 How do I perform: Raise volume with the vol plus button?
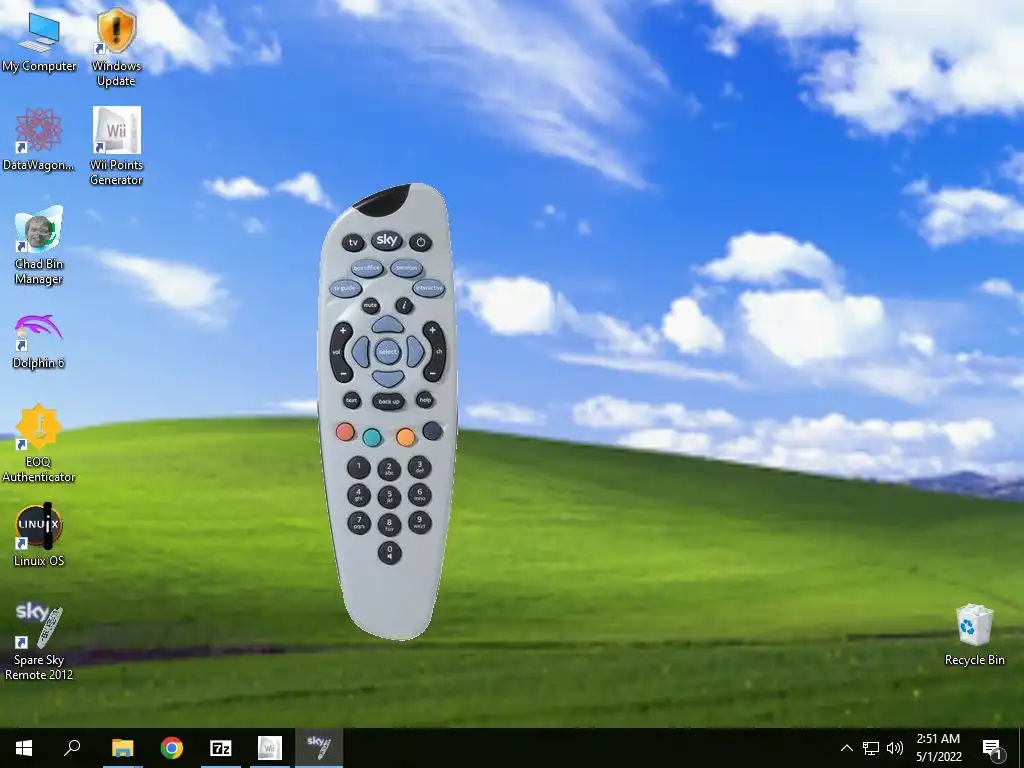coord(343,332)
